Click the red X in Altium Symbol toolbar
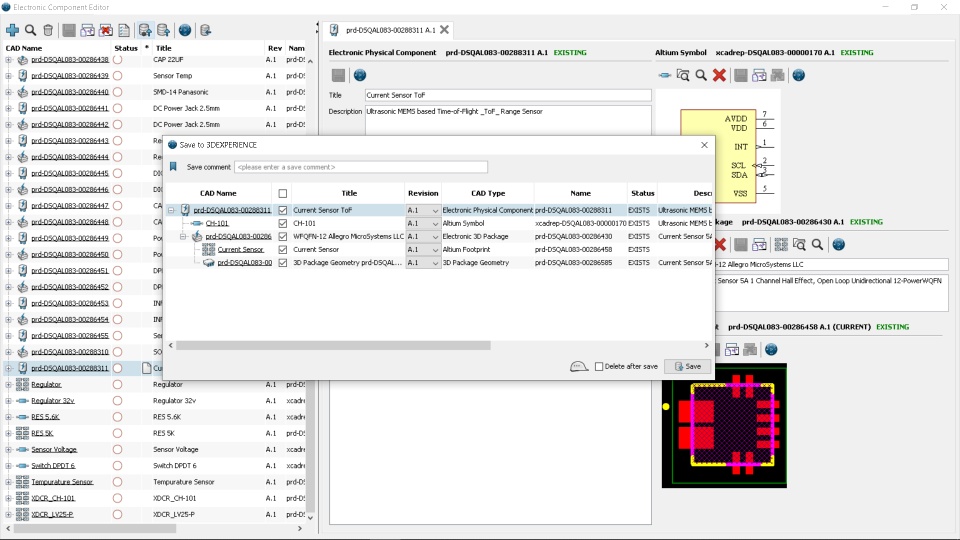960x540 pixels. [719, 75]
